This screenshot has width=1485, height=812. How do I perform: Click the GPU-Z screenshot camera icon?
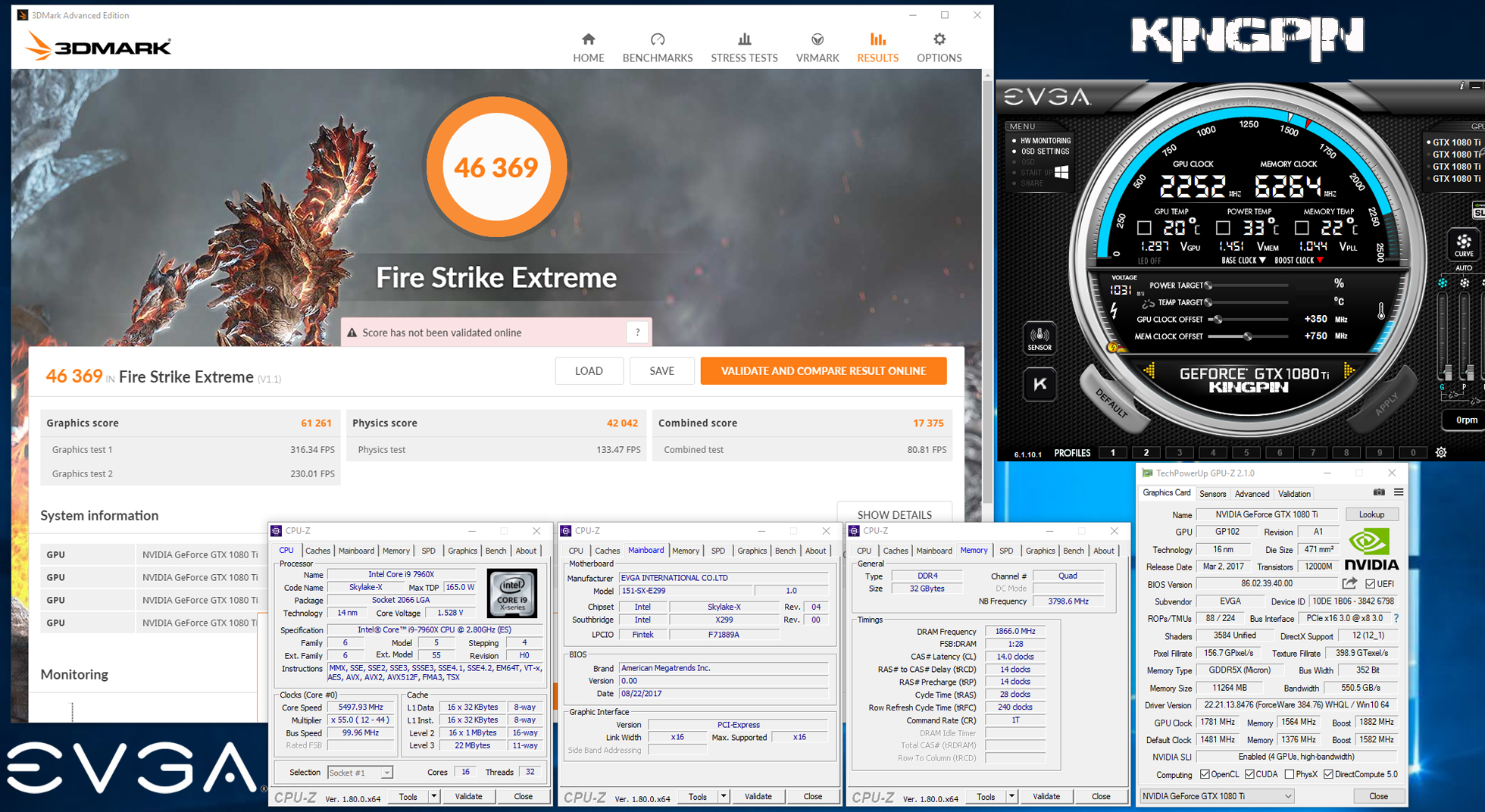pos(1379,492)
